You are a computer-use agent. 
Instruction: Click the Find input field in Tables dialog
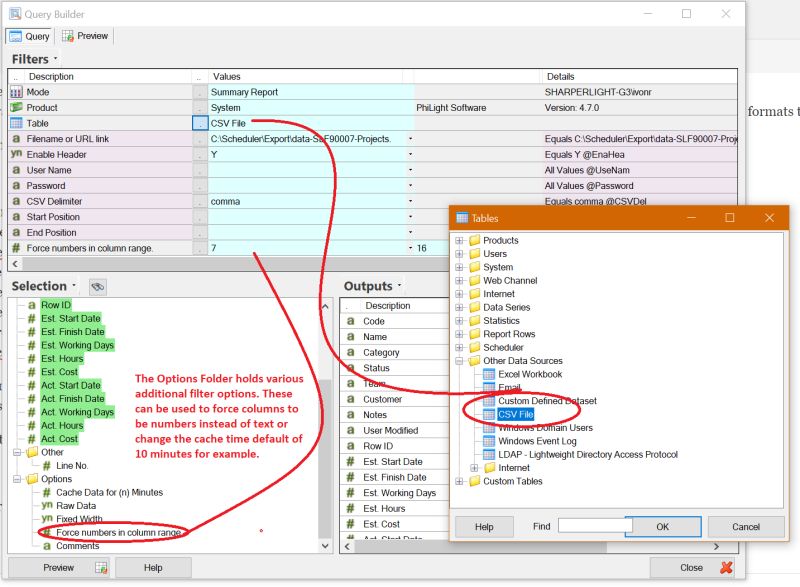595,526
